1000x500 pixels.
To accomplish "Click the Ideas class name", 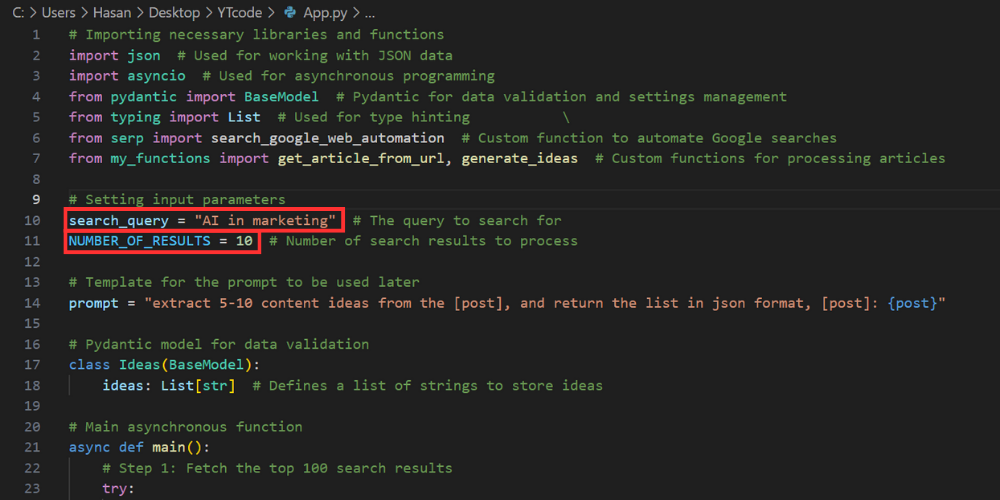I will pyautogui.click(x=135, y=365).
